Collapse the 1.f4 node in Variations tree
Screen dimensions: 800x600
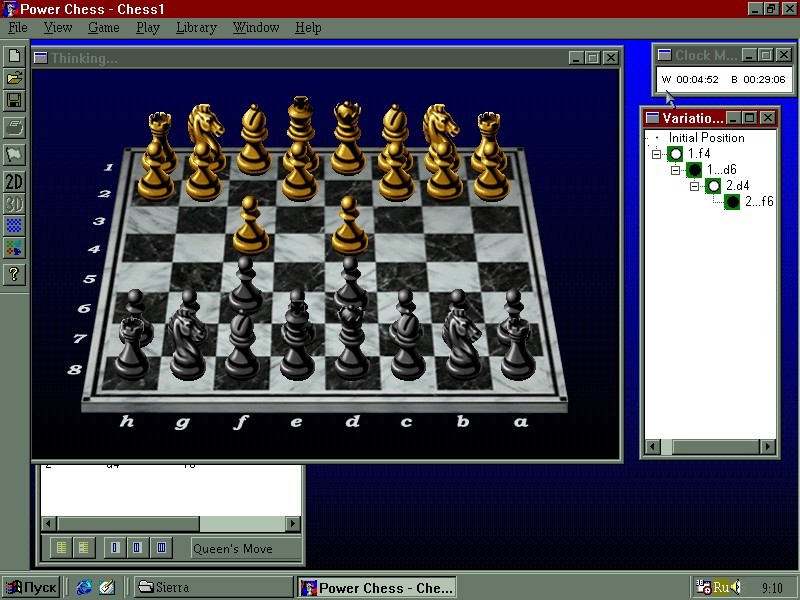click(x=656, y=154)
